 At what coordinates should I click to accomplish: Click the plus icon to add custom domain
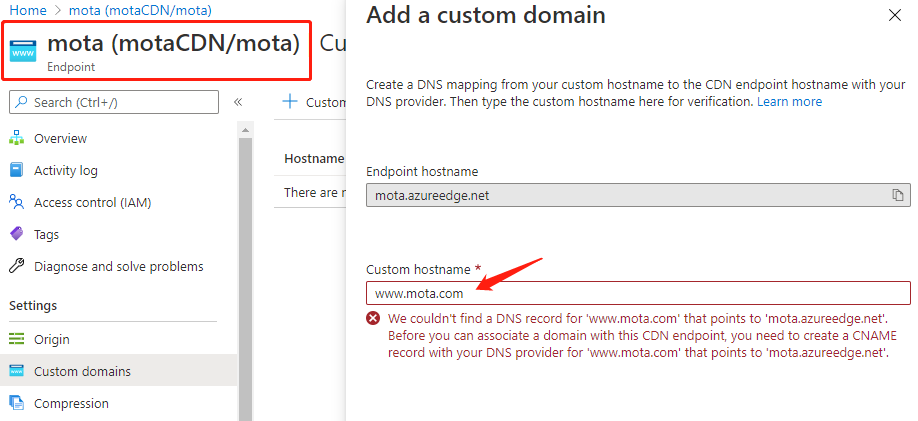coord(290,102)
